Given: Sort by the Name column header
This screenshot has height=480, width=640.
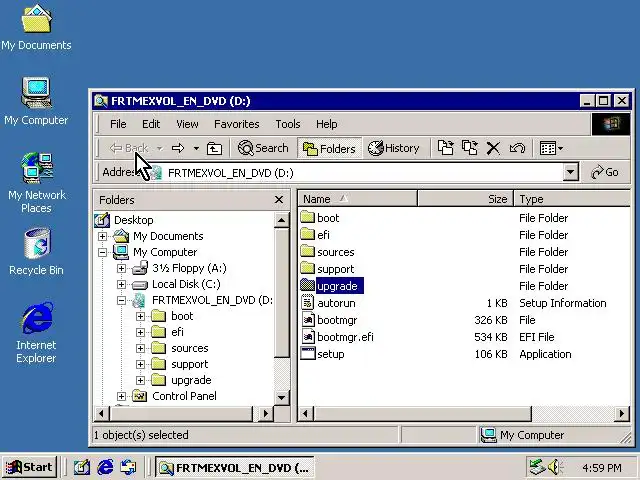Looking at the screenshot, I should (358, 199).
